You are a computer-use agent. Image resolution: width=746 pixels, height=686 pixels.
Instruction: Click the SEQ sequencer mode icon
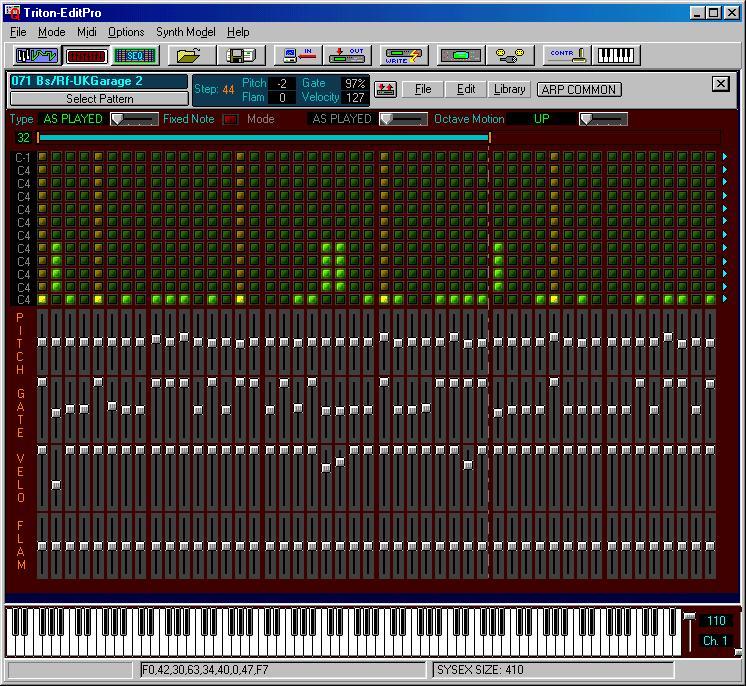(133, 55)
